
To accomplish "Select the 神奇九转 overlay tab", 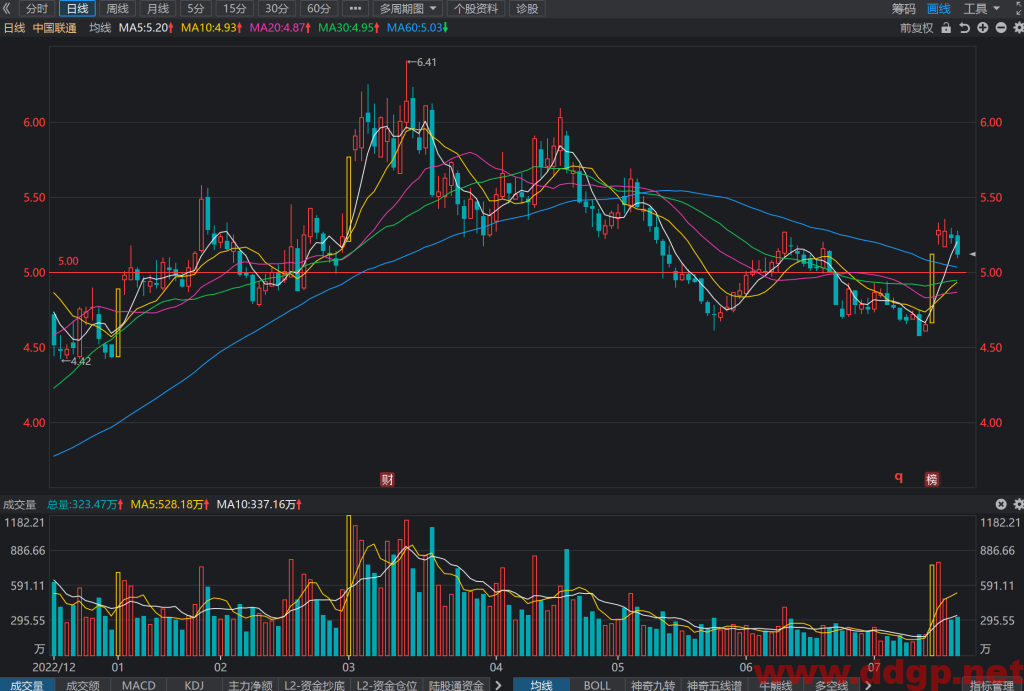I will 653,685.
